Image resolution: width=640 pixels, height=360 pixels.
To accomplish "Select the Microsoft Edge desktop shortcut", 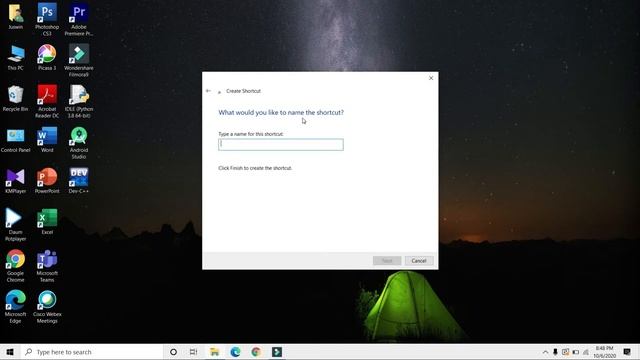I will pos(16,307).
